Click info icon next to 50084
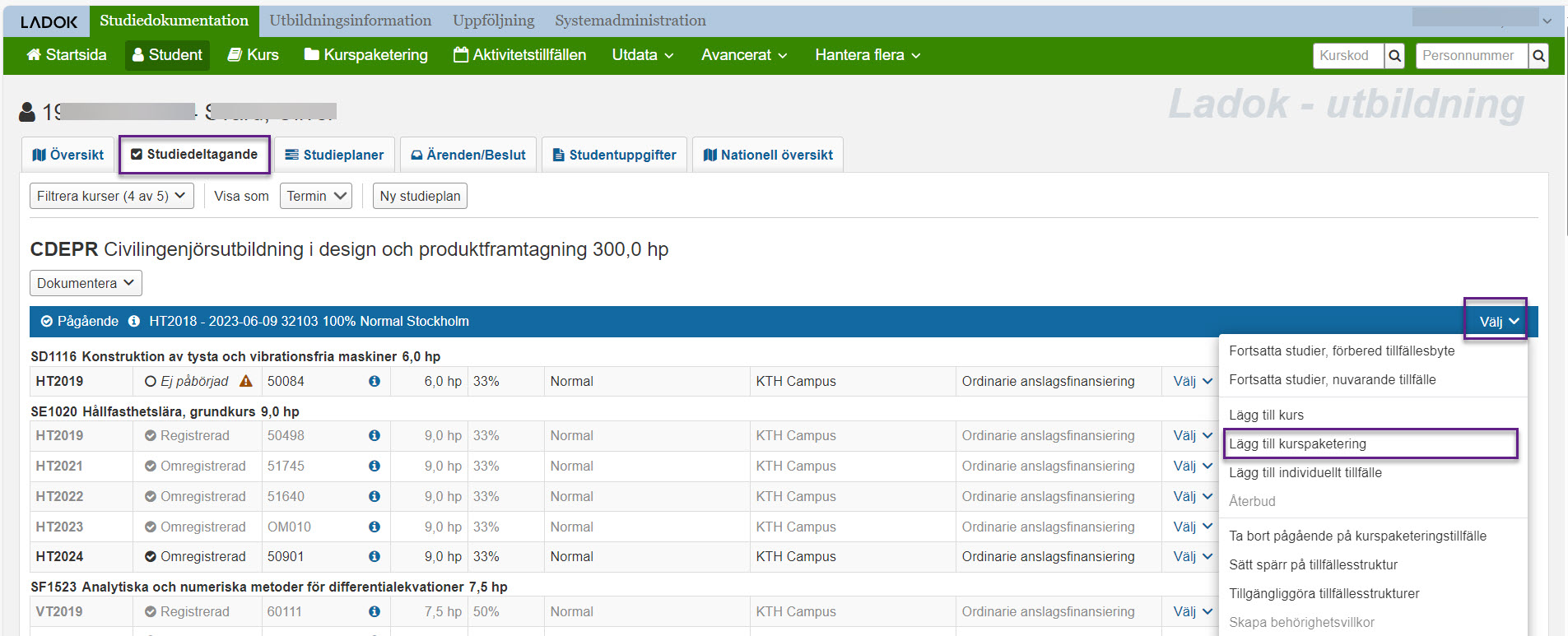The image size is (1568, 636). pyautogui.click(x=375, y=382)
